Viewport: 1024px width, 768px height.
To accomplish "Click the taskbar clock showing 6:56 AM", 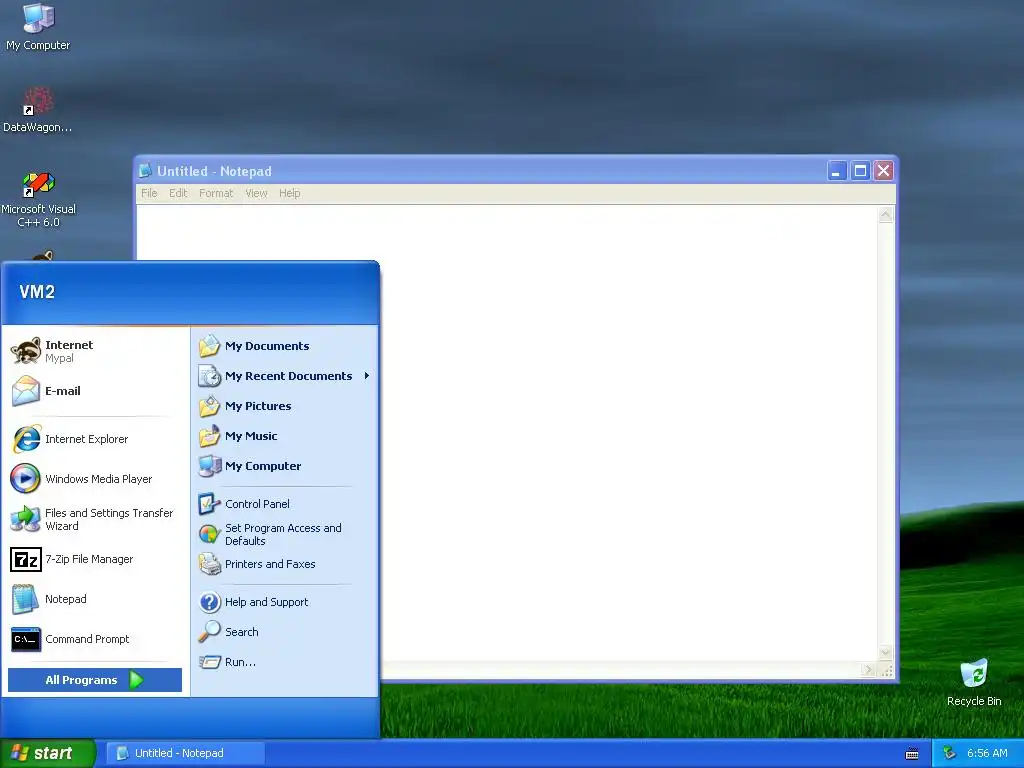I will [x=987, y=753].
